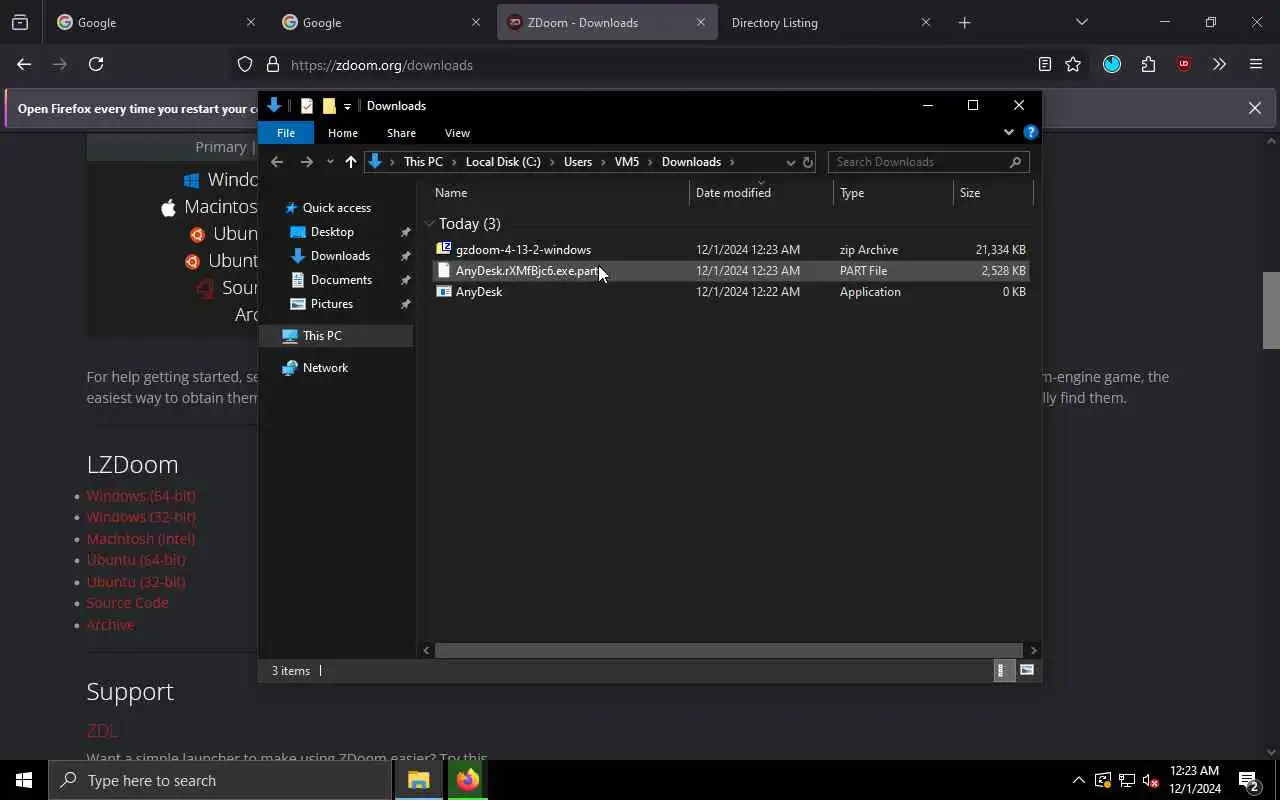Select Documents in navigation pane
The width and height of the screenshot is (1280, 800).
[x=341, y=280]
